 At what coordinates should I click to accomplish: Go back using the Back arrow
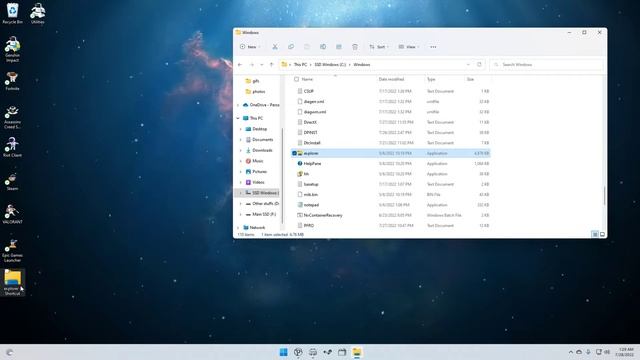tap(240, 64)
